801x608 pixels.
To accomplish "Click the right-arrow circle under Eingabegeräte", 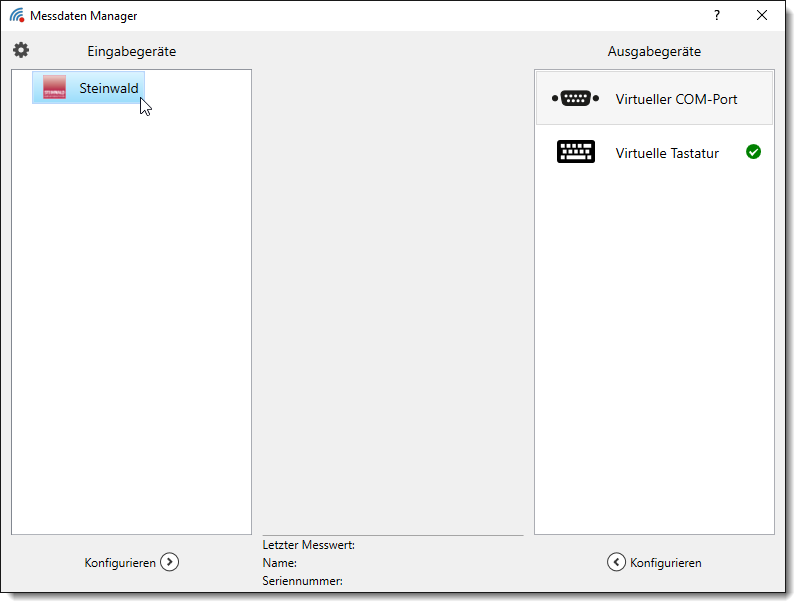I will pyautogui.click(x=170, y=562).
